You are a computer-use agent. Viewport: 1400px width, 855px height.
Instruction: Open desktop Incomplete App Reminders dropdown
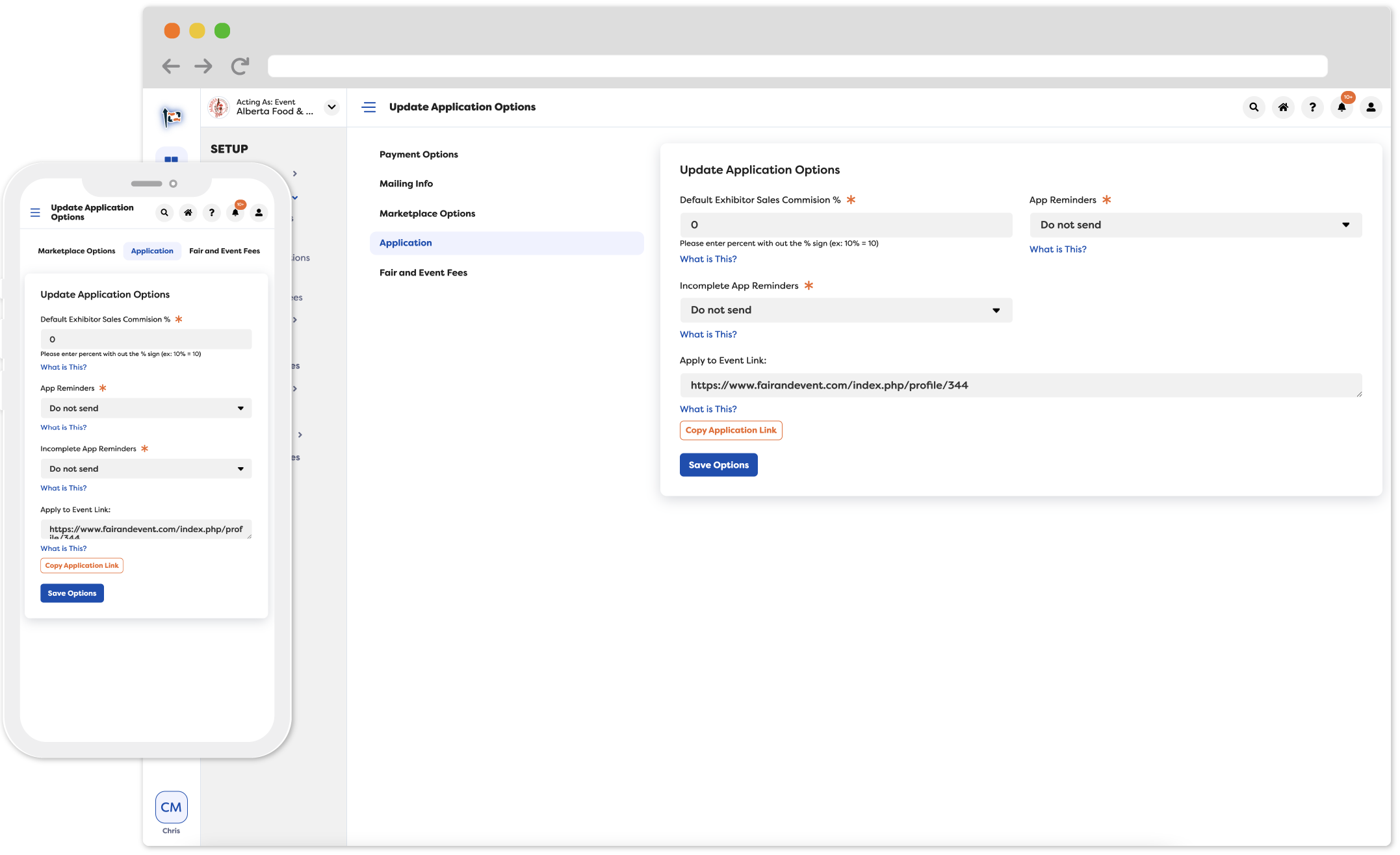[x=846, y=310]
